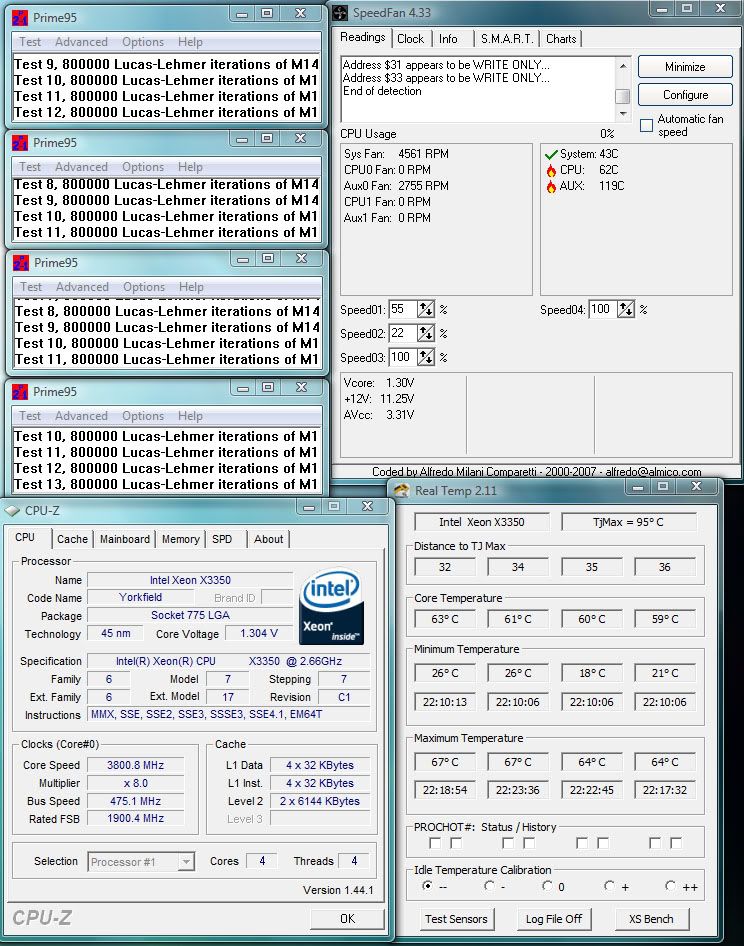The width and height of the screenshot is (744, 946).
Task: Click the CPU-Z title bar icon
Action: pos(12,510)
